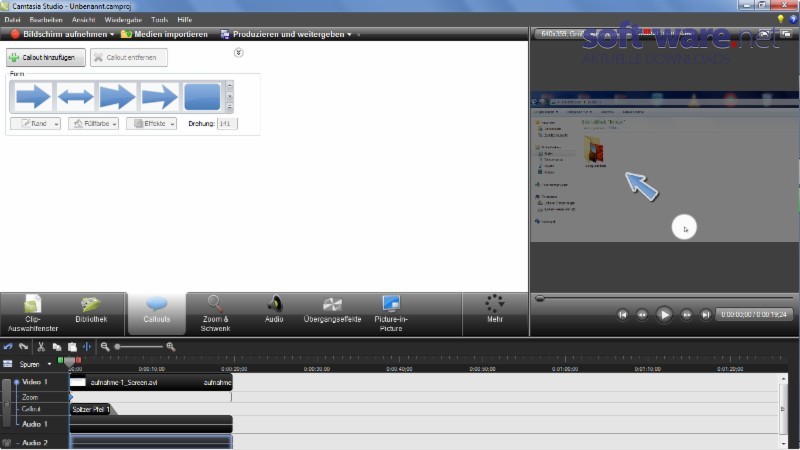Undo the last timeline action

click(x=8, y=346)
